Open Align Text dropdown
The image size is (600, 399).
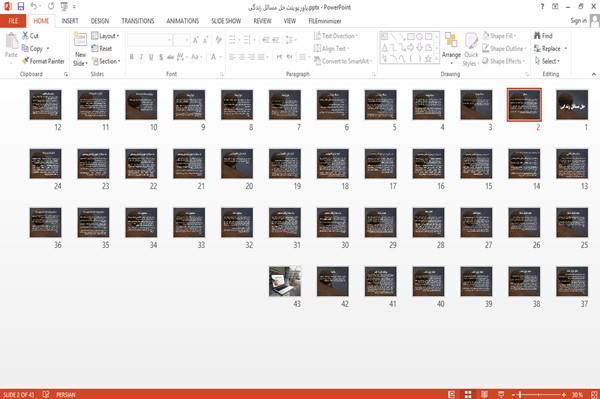pyautogui.click(x=331, y=49)
